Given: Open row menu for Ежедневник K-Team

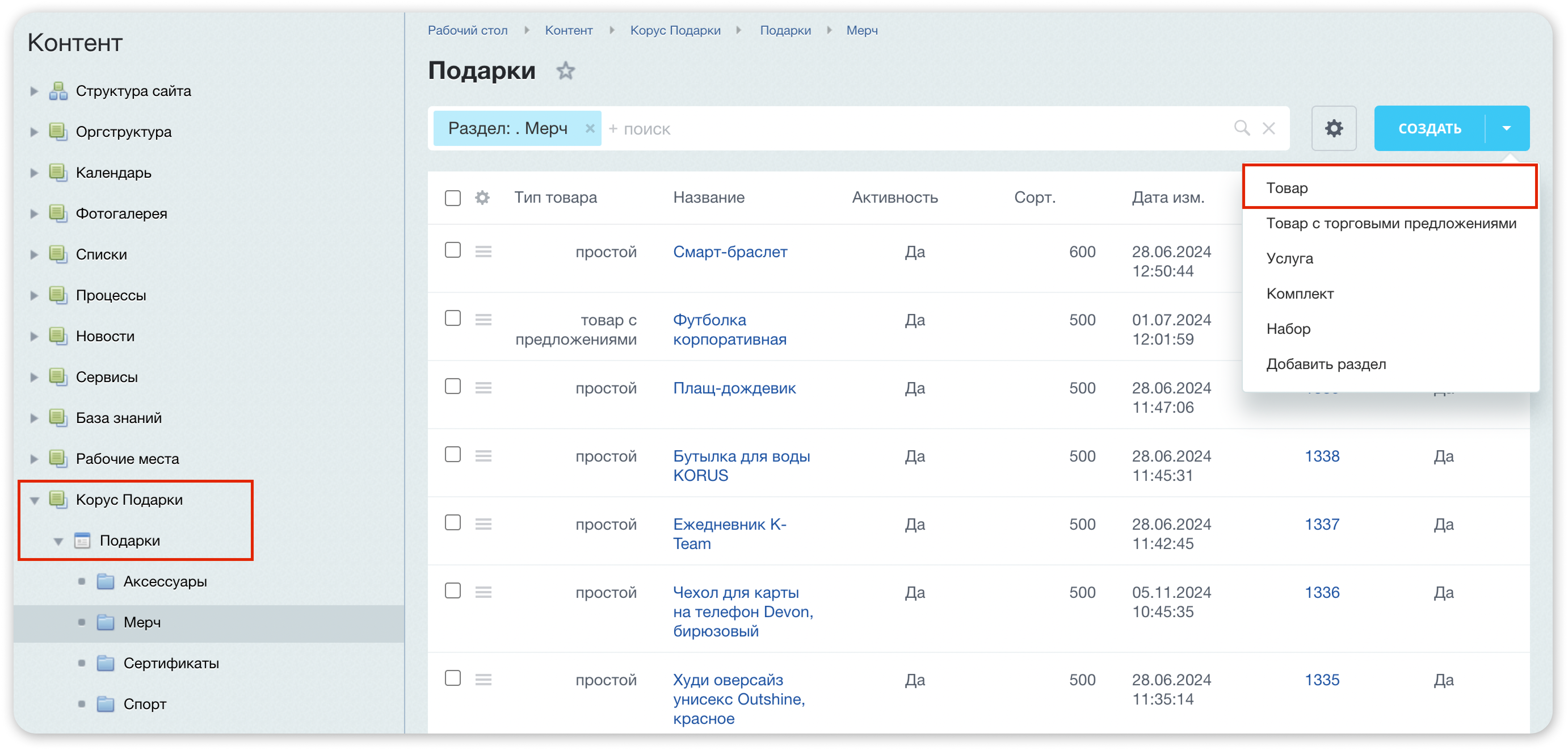Looking at the screenshot, I should pyautogui.click(x=483, y=524).
